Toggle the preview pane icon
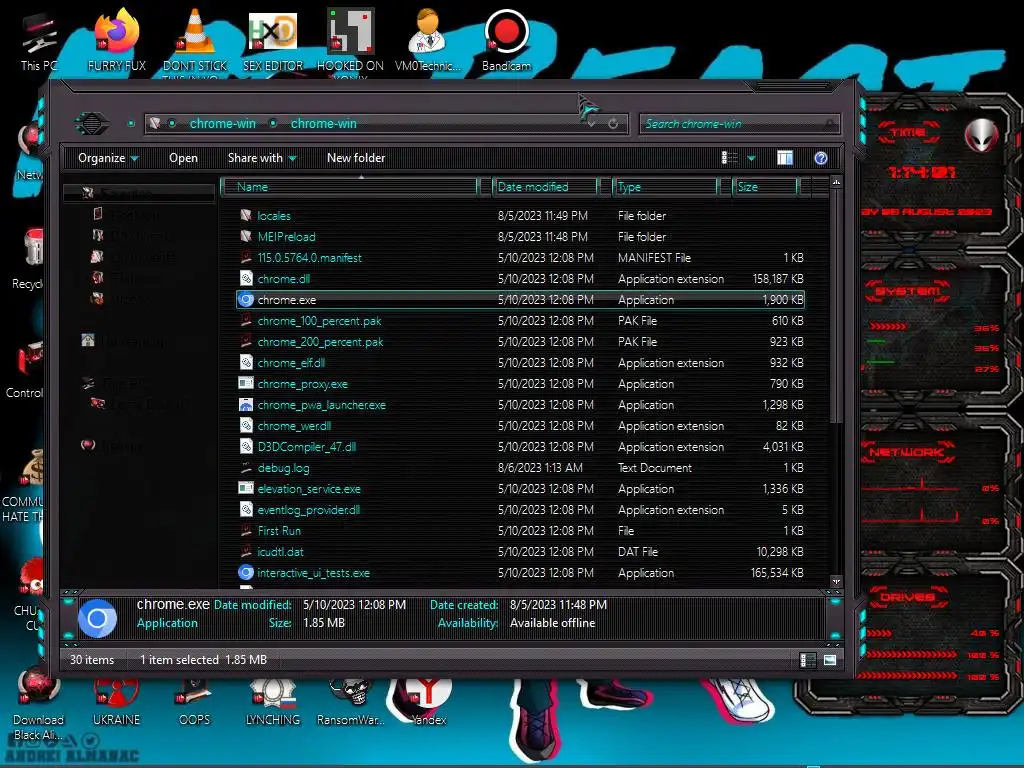The image size is (1024, 768). point(785,158)
